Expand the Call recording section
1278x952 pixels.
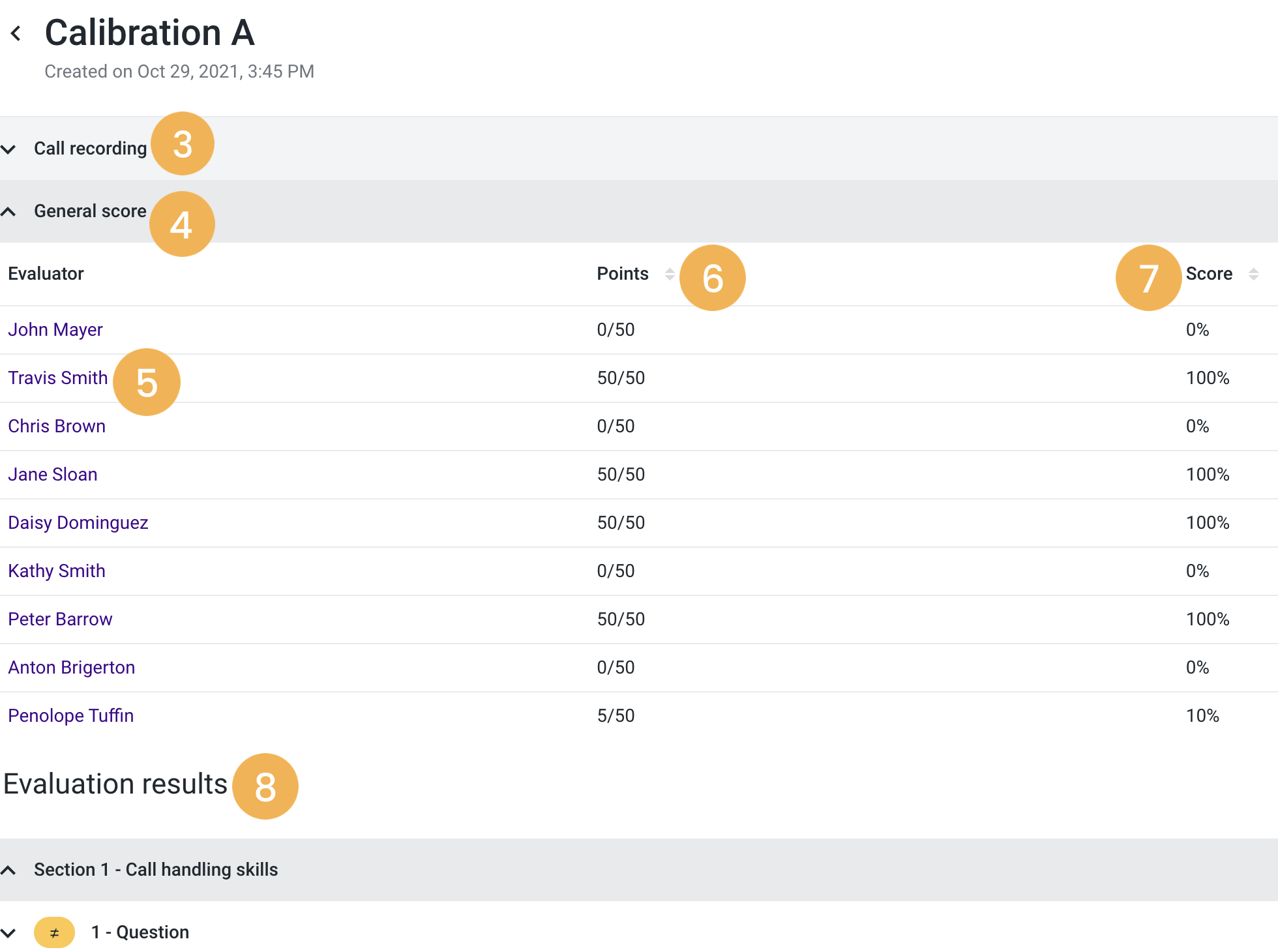8,149
